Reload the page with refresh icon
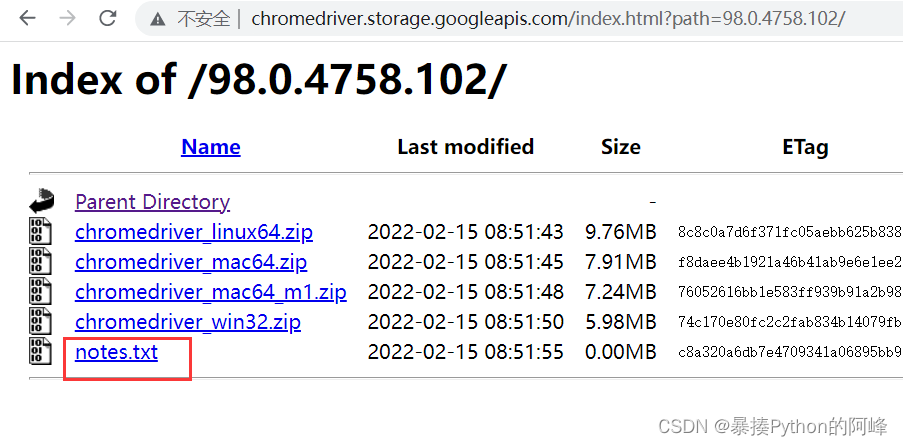The height and width of the screenshot is (446, 903). tap(108, 18)
